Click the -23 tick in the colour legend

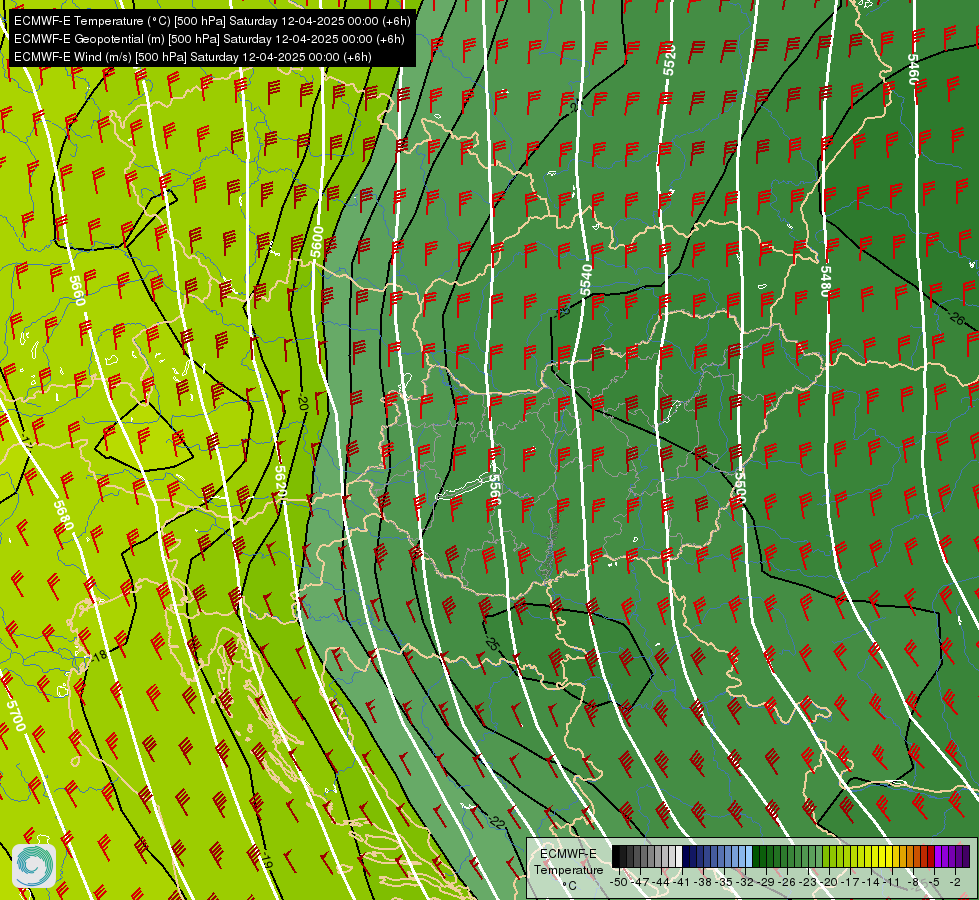point(809,882)
